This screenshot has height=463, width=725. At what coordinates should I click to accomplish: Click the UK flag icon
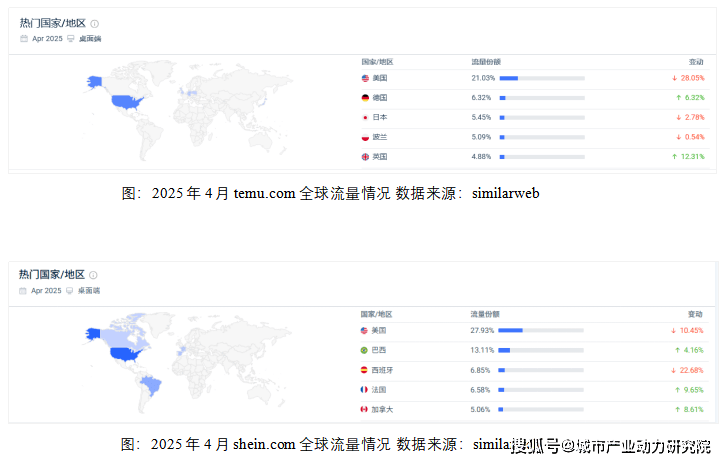click(x=365, y=157)
